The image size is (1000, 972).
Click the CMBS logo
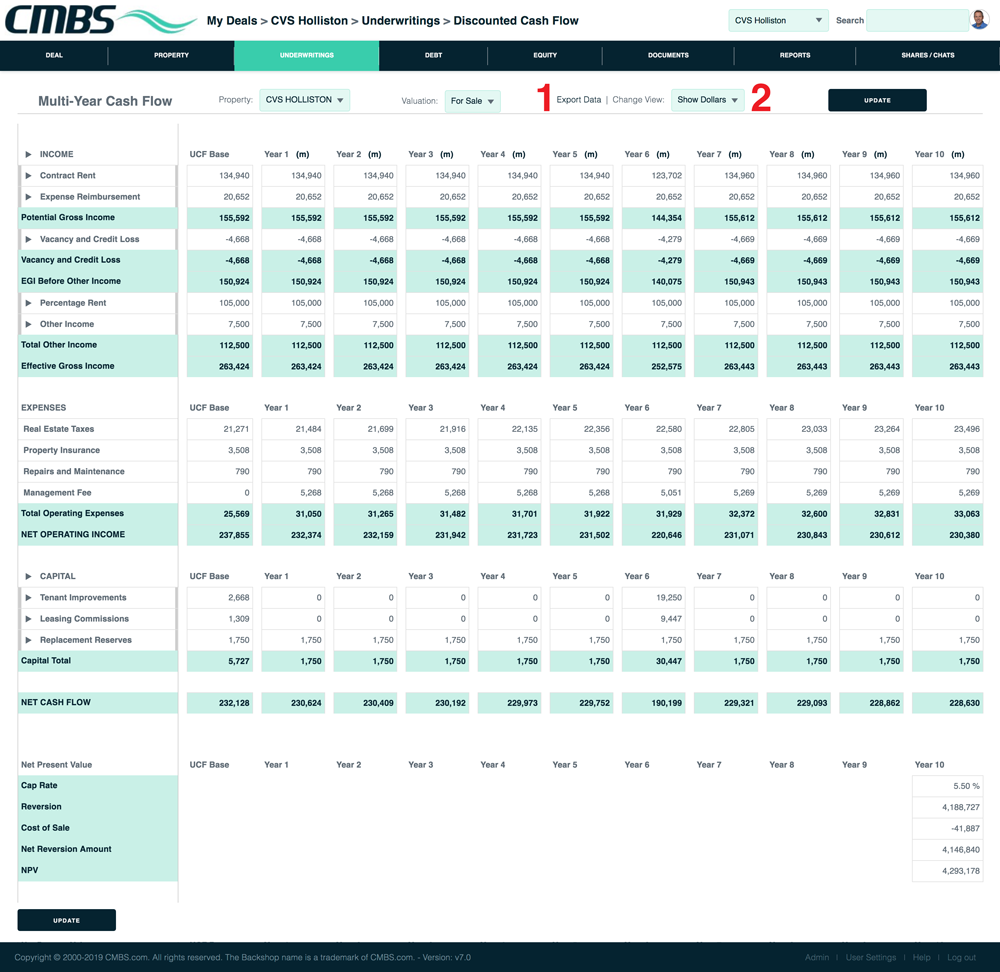point(101,20)
